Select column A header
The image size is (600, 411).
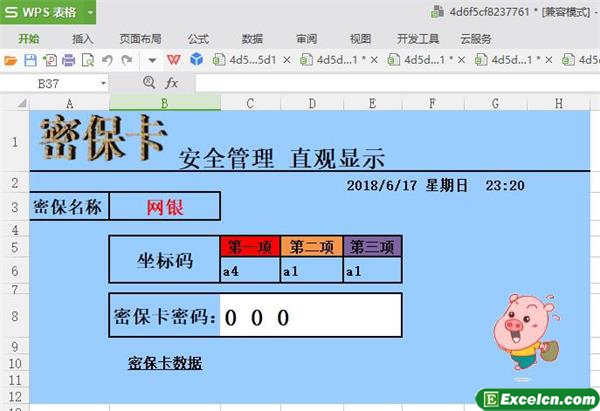[x=69, y=103]
